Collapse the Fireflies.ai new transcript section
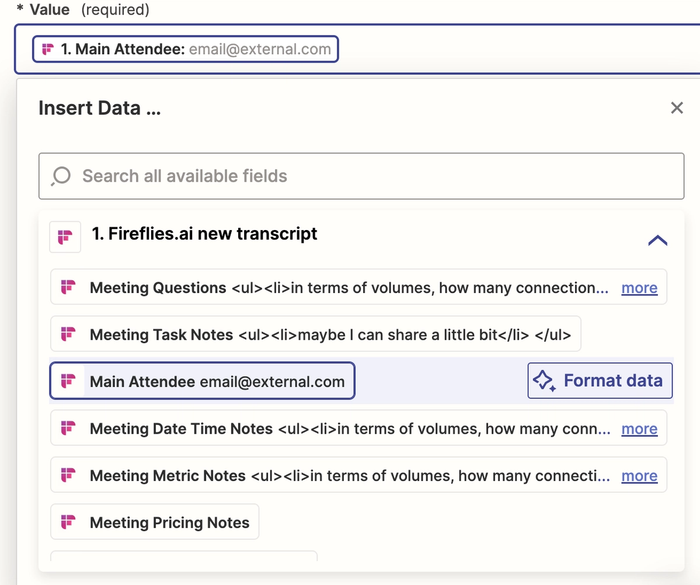The width and height of the screenshot is (700, 585). click(657, 241)
